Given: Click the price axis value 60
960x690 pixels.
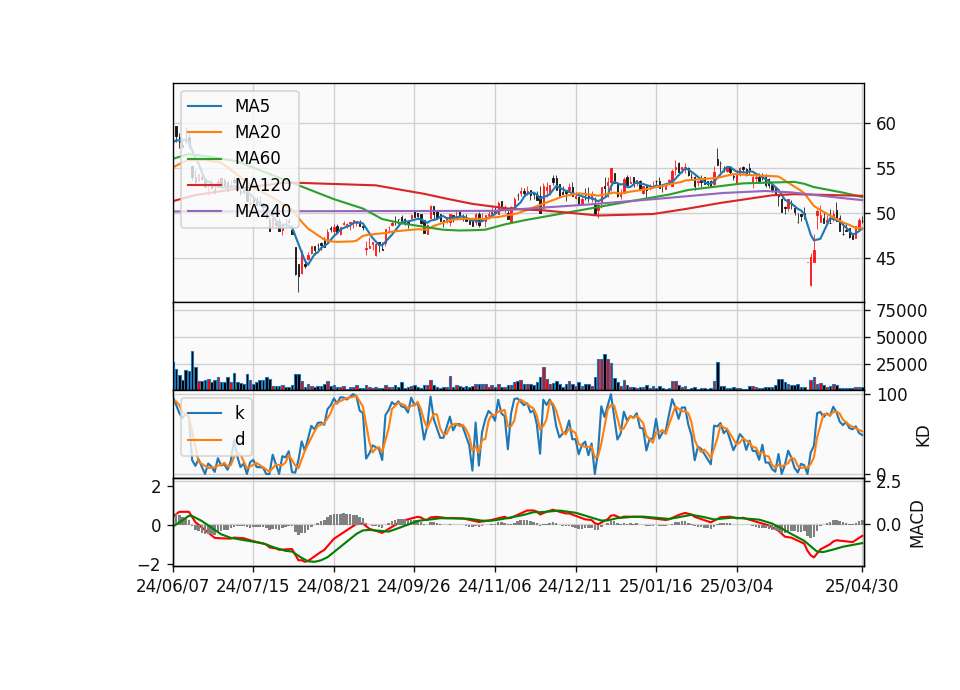Looking at the screenshot, I should point(886,124).
